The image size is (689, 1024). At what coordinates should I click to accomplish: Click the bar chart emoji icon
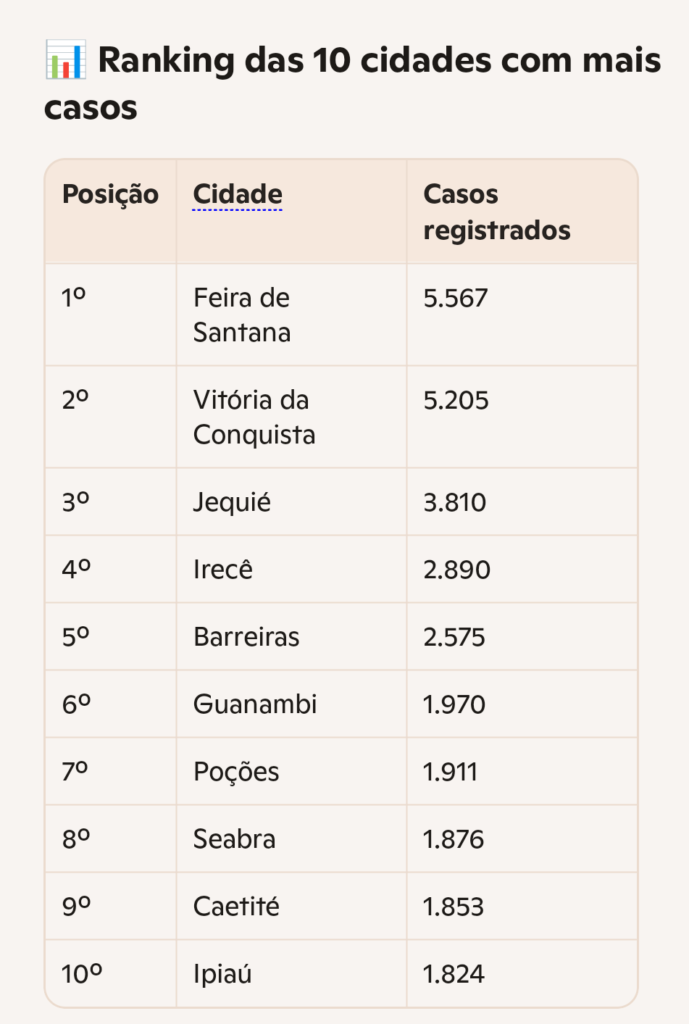pos(65,59)
